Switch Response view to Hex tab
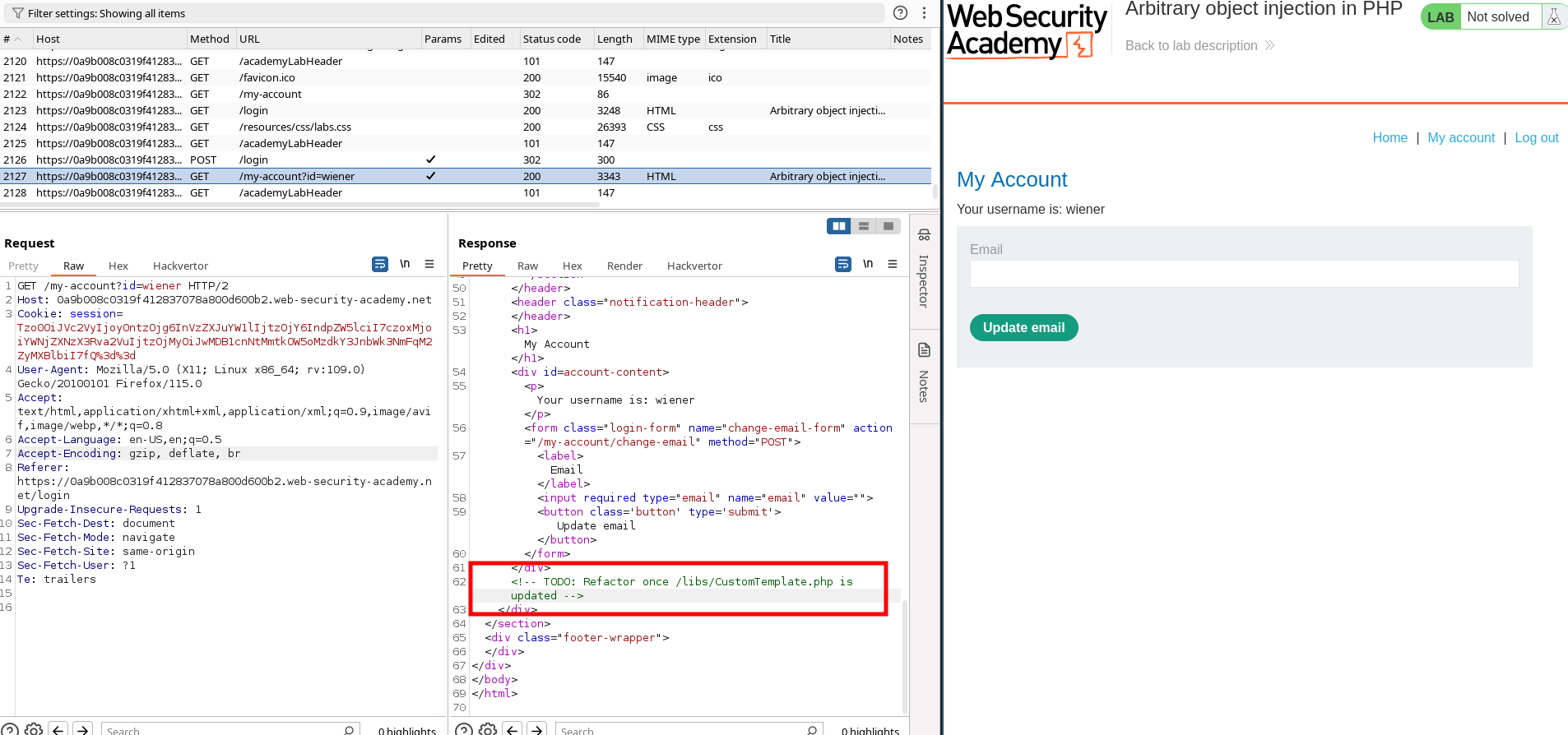 click(x=573, y=266)
